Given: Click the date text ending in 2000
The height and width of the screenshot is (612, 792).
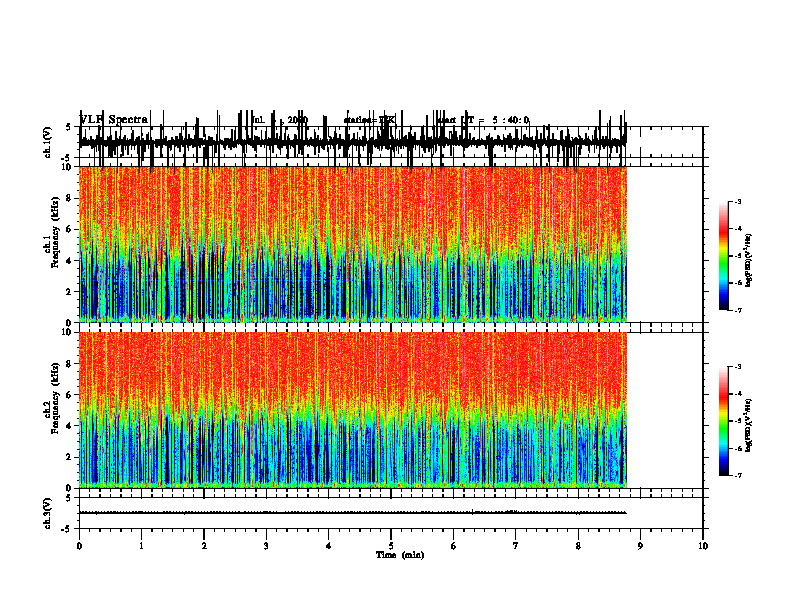Looking at the screenshot, I should (x=280, y=120).
